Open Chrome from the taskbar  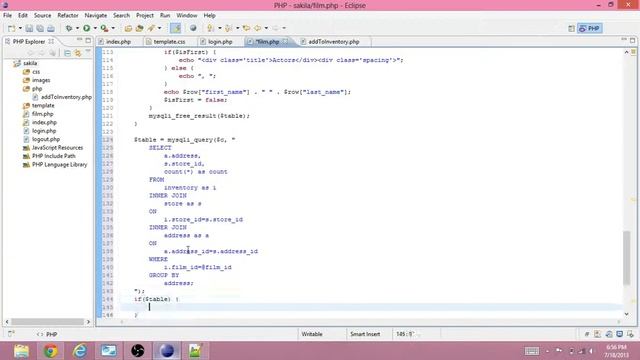51,351
